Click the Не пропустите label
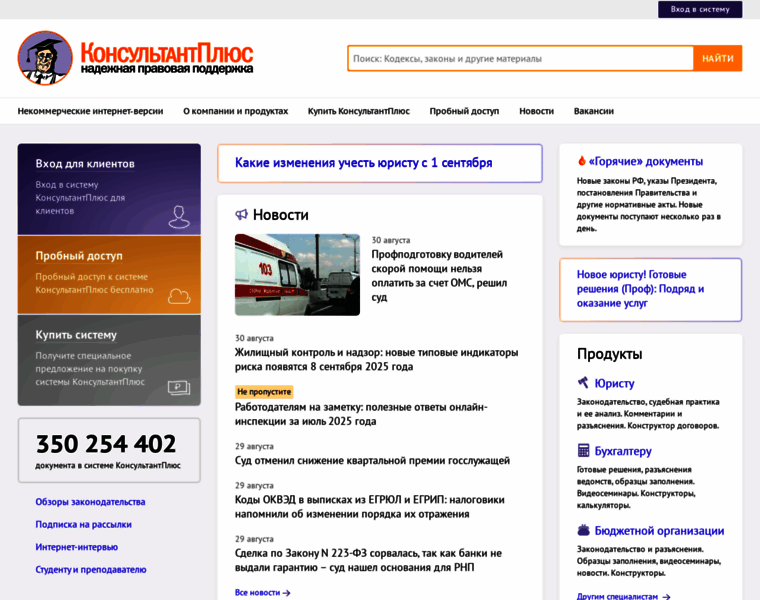The width and height of the screenshot is (760, 600). click(x=264, y=392)
